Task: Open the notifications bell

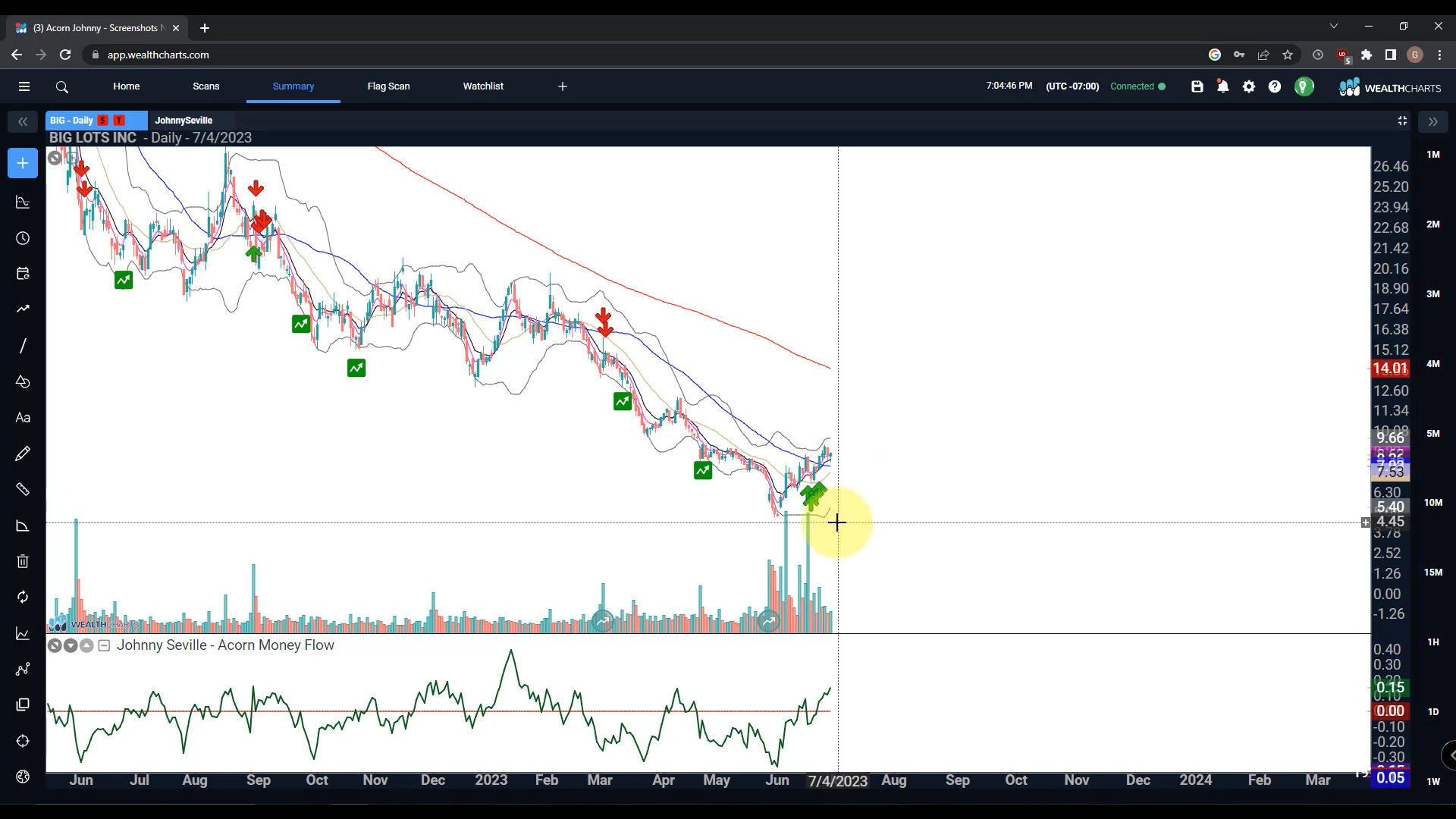Action: point(1222,86)
